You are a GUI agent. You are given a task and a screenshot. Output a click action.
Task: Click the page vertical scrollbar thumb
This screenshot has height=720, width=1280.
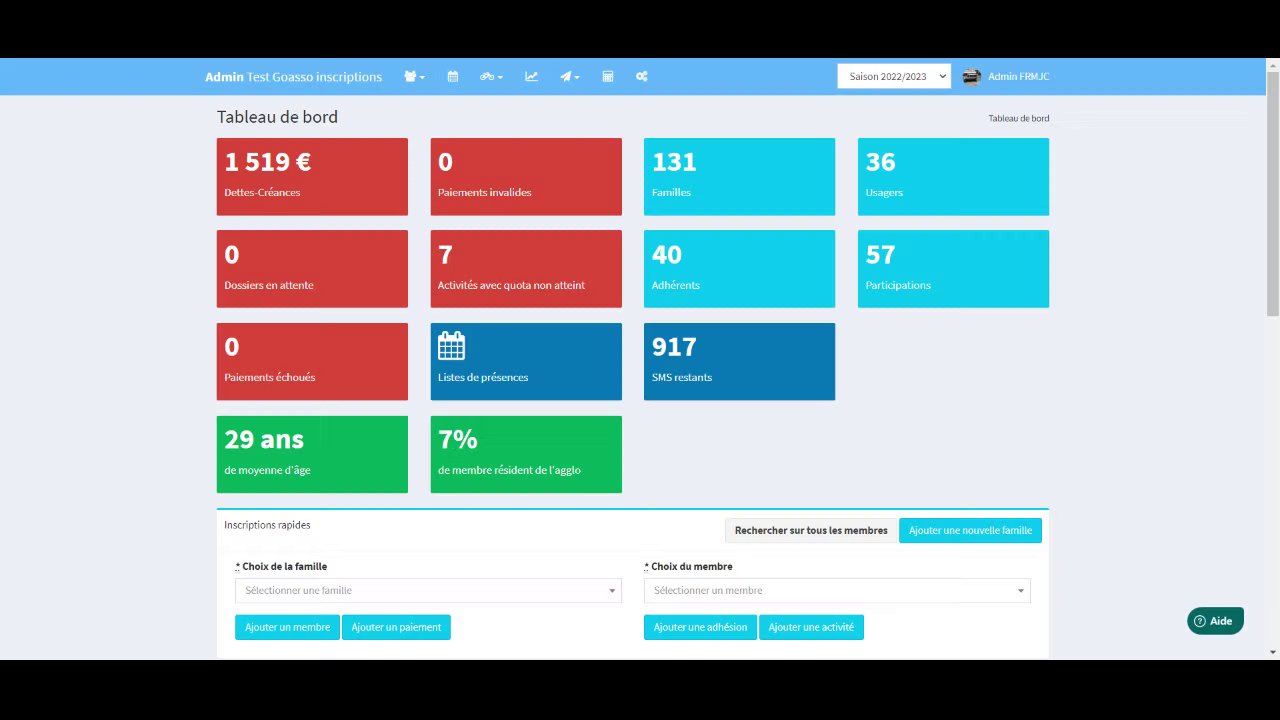click(x=1273, y=195)
